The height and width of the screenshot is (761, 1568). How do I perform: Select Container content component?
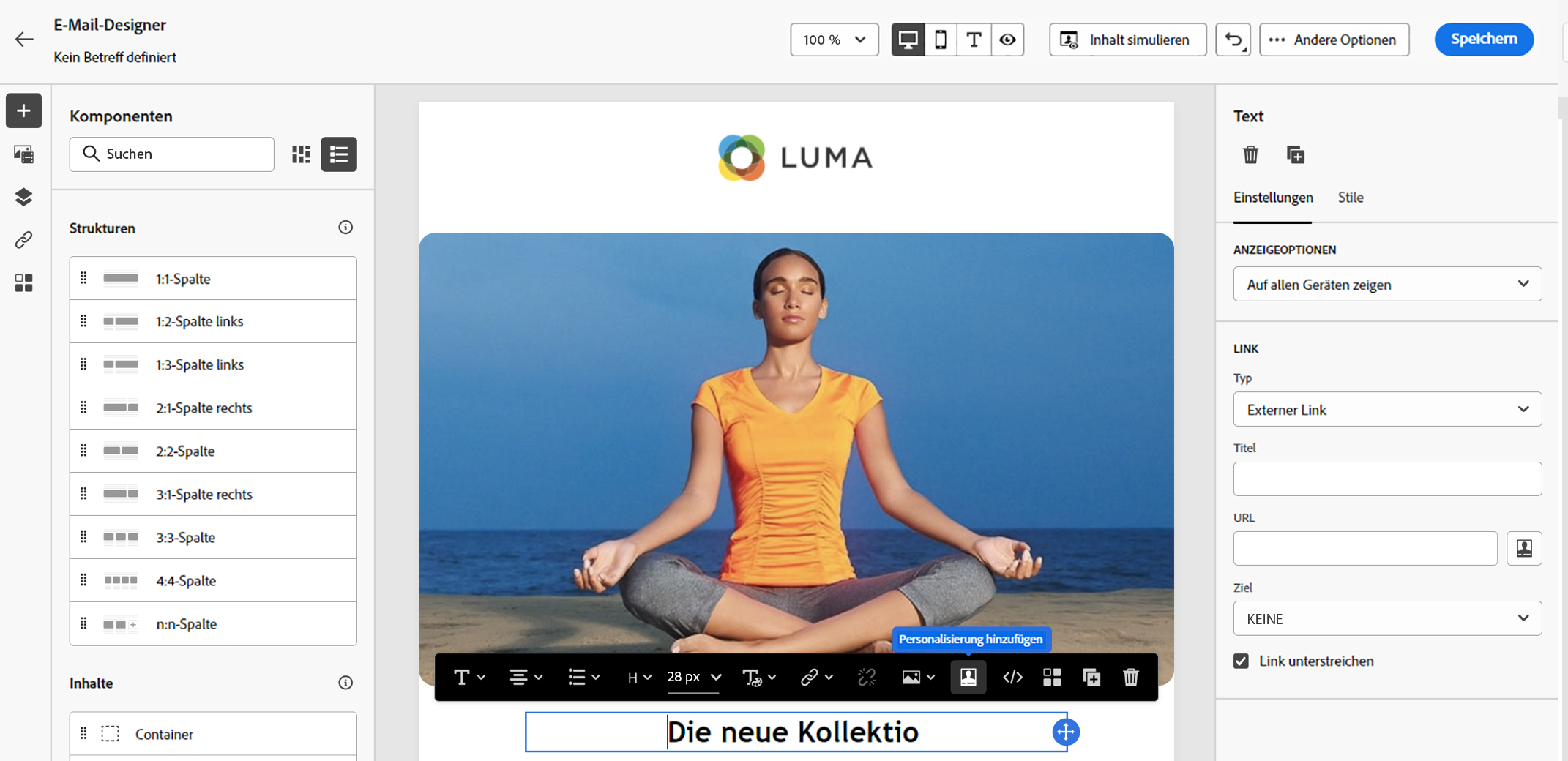click(213, 734)
